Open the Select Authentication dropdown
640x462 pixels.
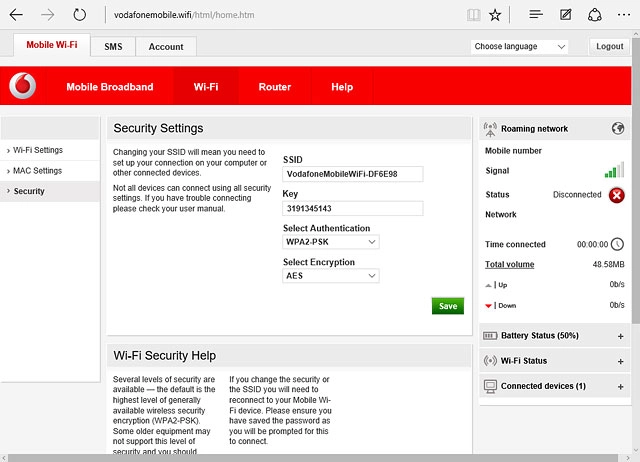(331, 242)
